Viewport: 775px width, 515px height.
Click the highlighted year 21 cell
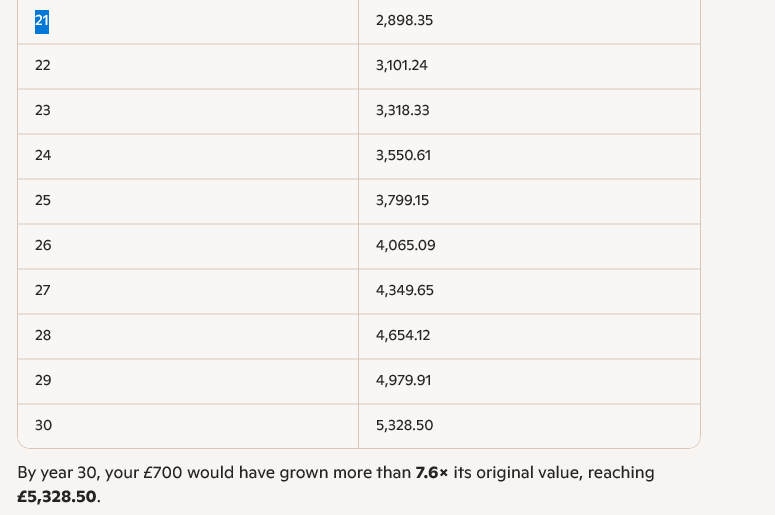click(x=42, y=21)
